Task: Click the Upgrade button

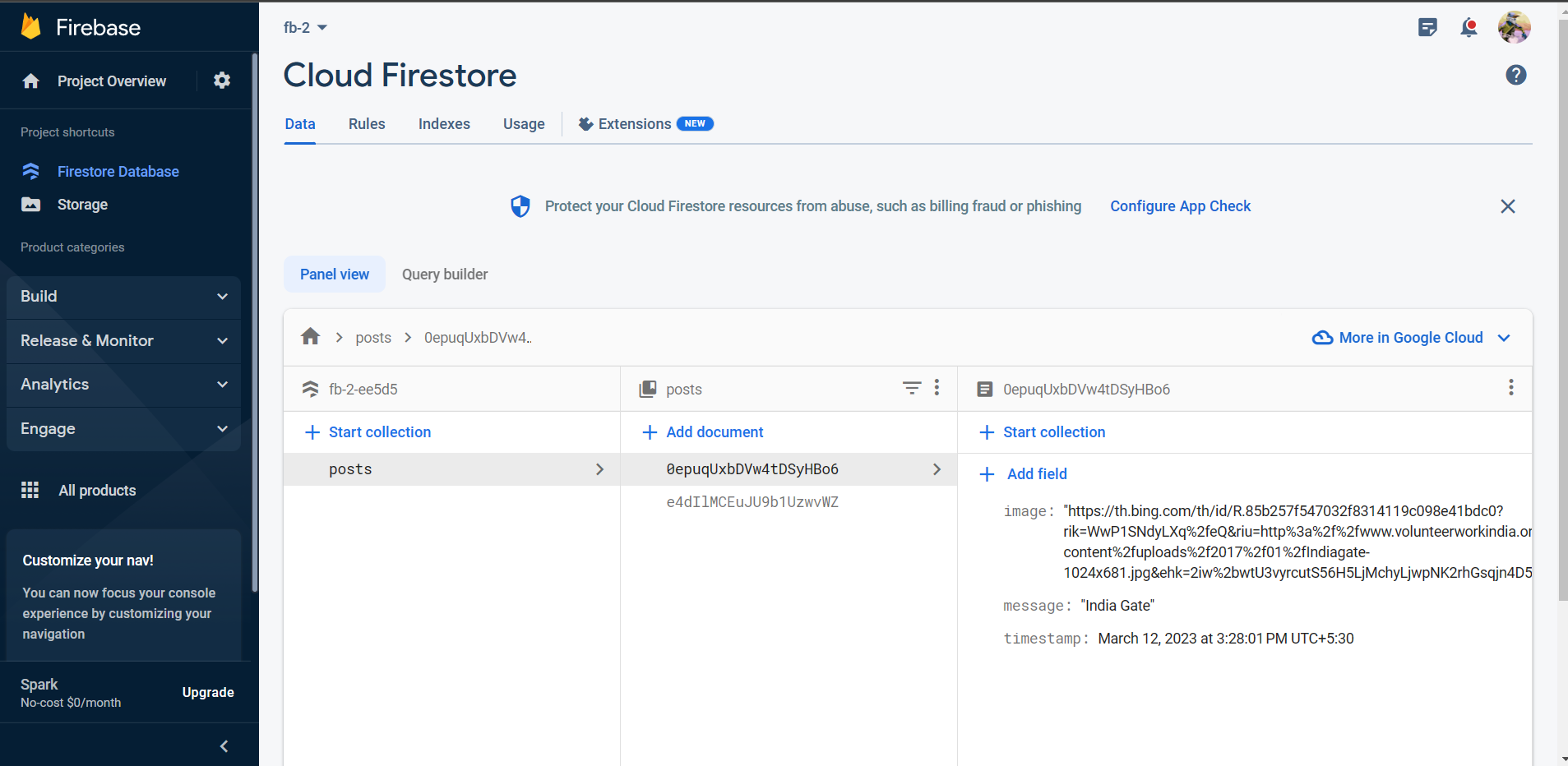Action: coord(207,692)
